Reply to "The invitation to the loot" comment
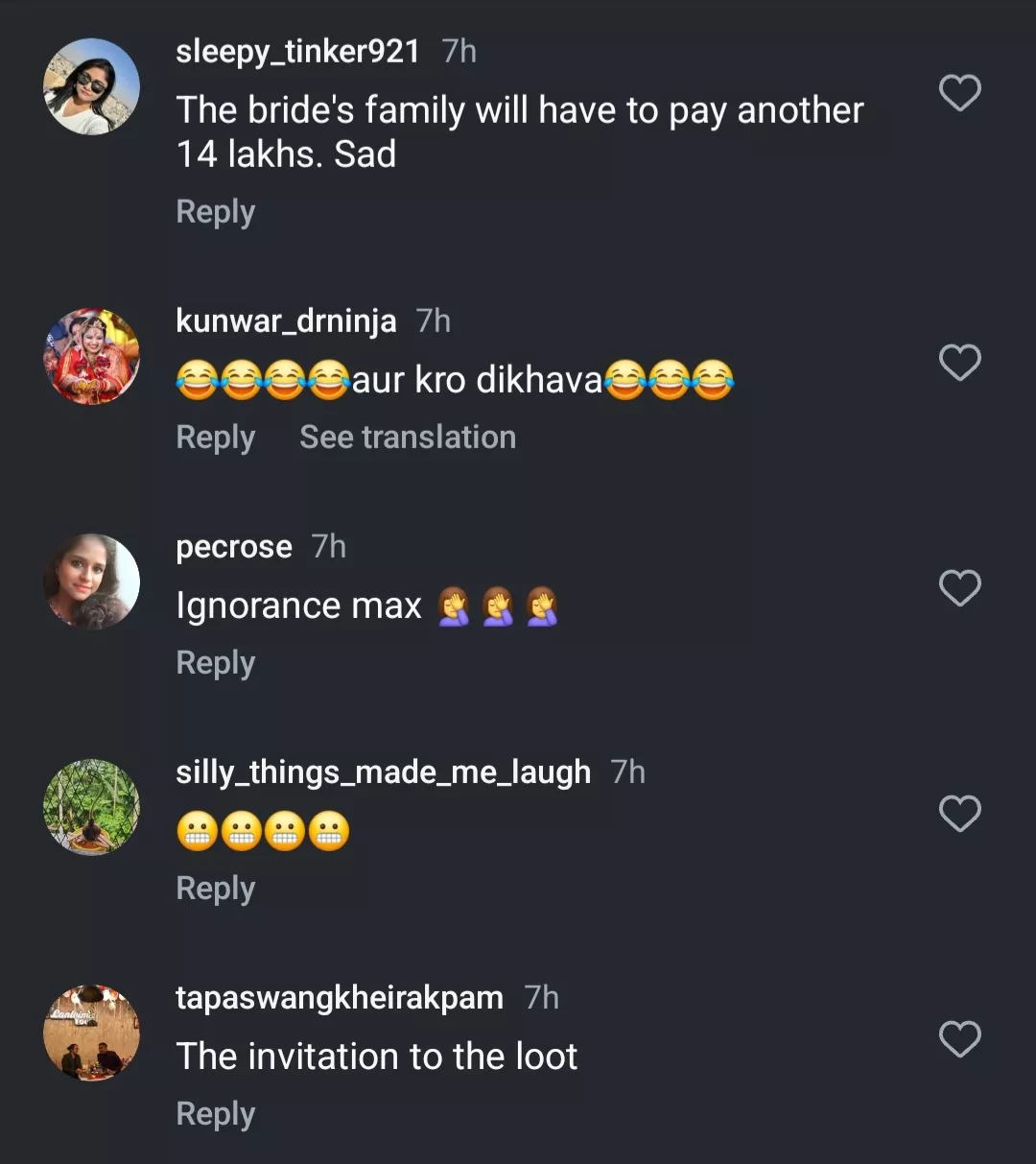The width and height of the screenshot is (1036, 1164). coord(216,1114)
